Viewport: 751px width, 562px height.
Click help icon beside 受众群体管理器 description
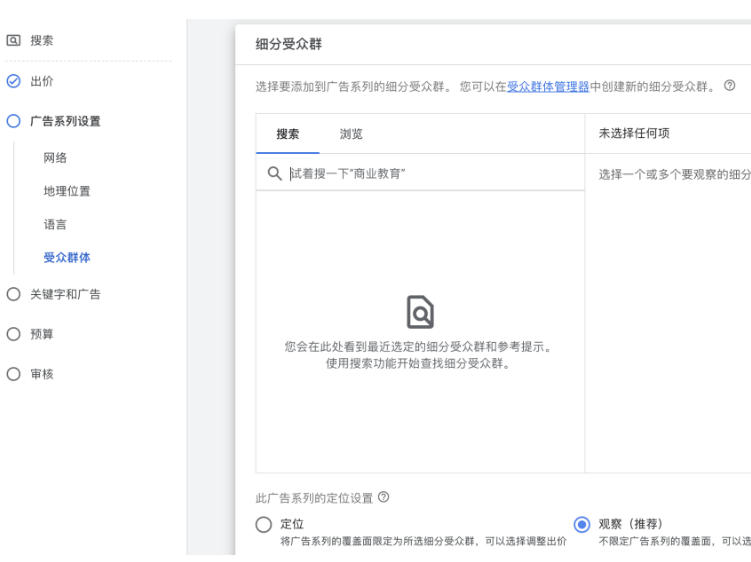point(730,86)
